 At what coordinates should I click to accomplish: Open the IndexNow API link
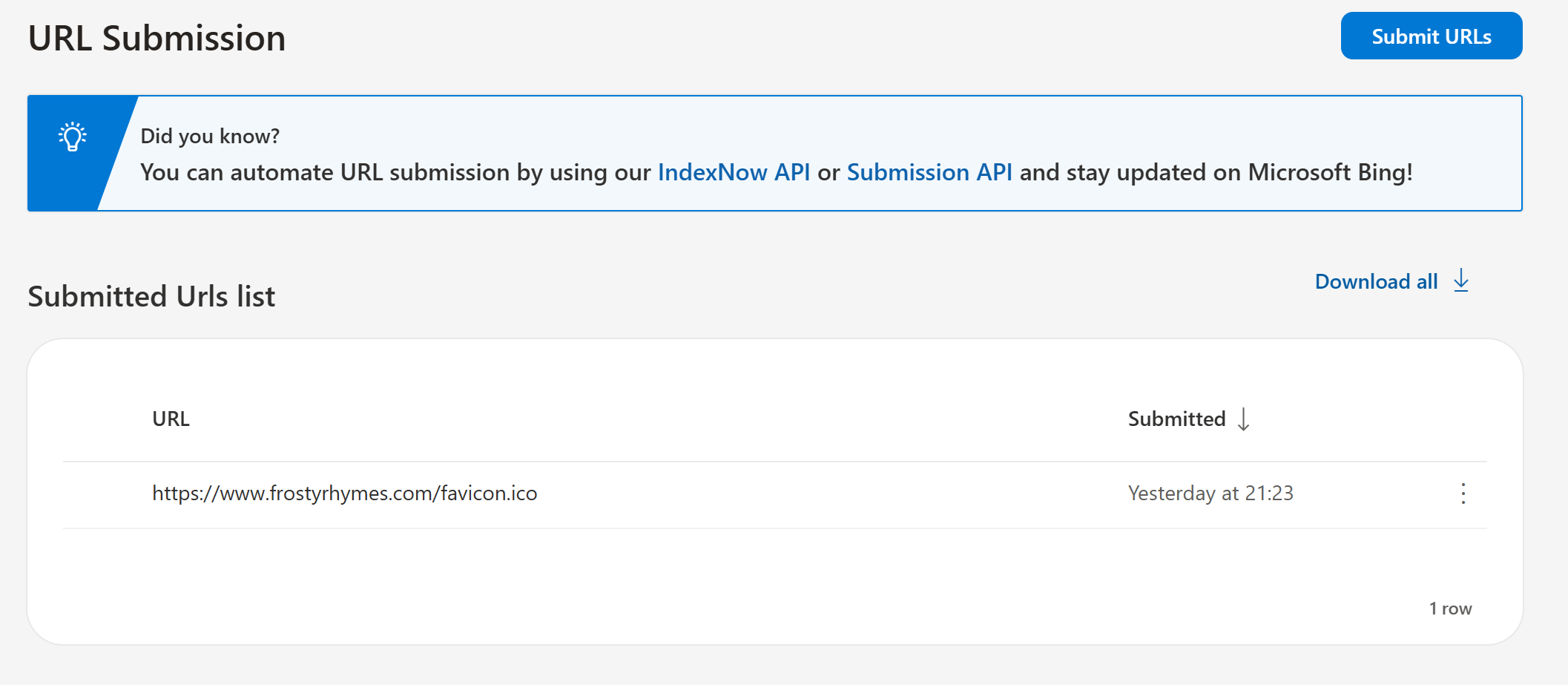point(734,172)
